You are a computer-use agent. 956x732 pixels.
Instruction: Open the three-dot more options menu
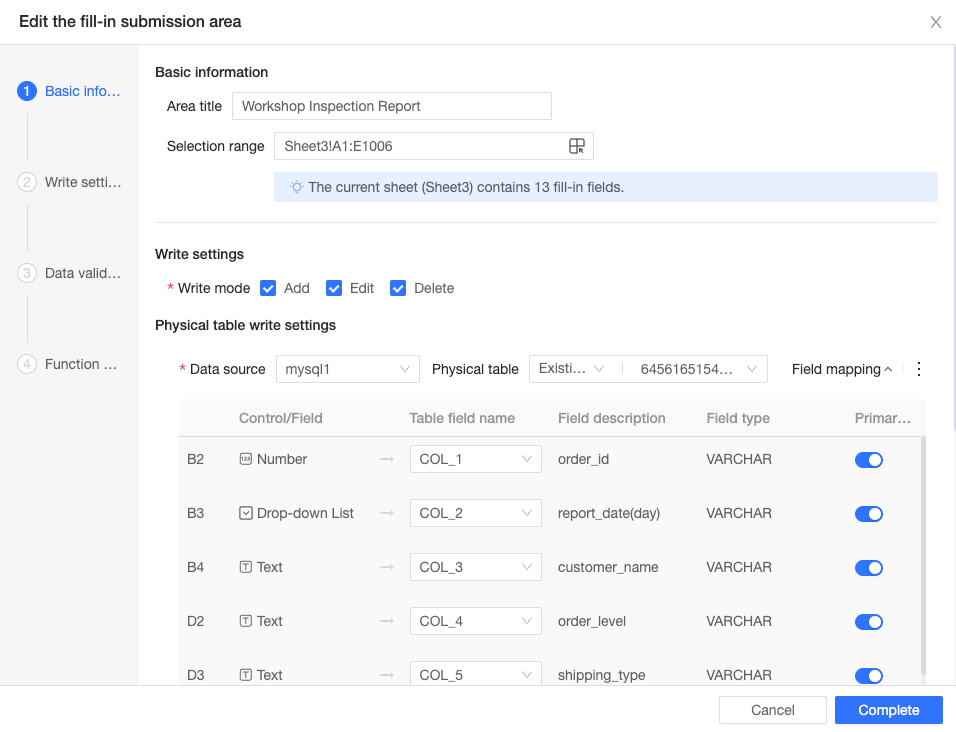click(x=919, y=369)
